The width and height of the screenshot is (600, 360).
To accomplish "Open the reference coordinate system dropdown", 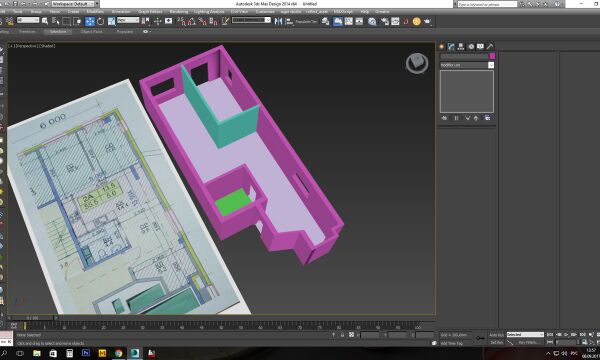I will coord(128,20).
